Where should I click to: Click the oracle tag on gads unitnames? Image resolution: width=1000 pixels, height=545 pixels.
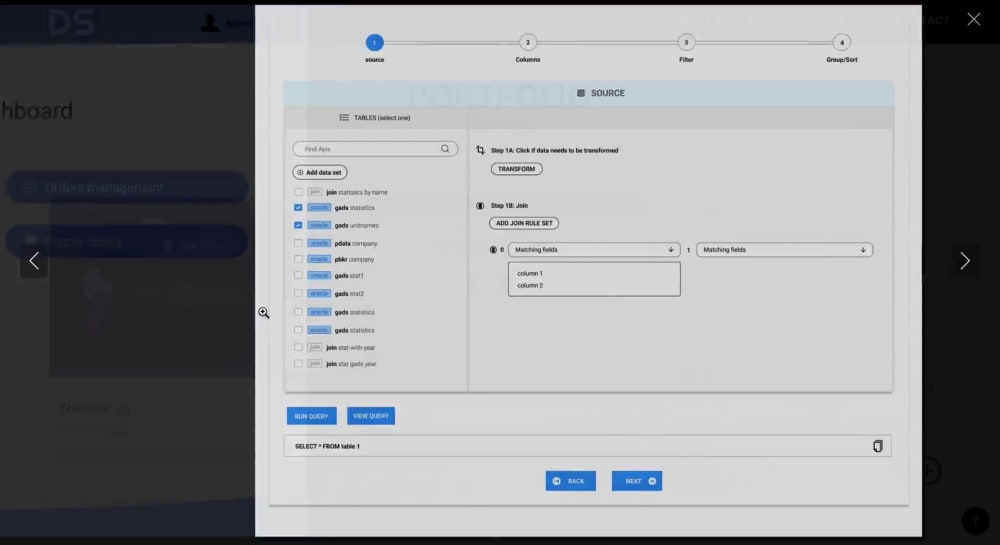coord(319,225)
